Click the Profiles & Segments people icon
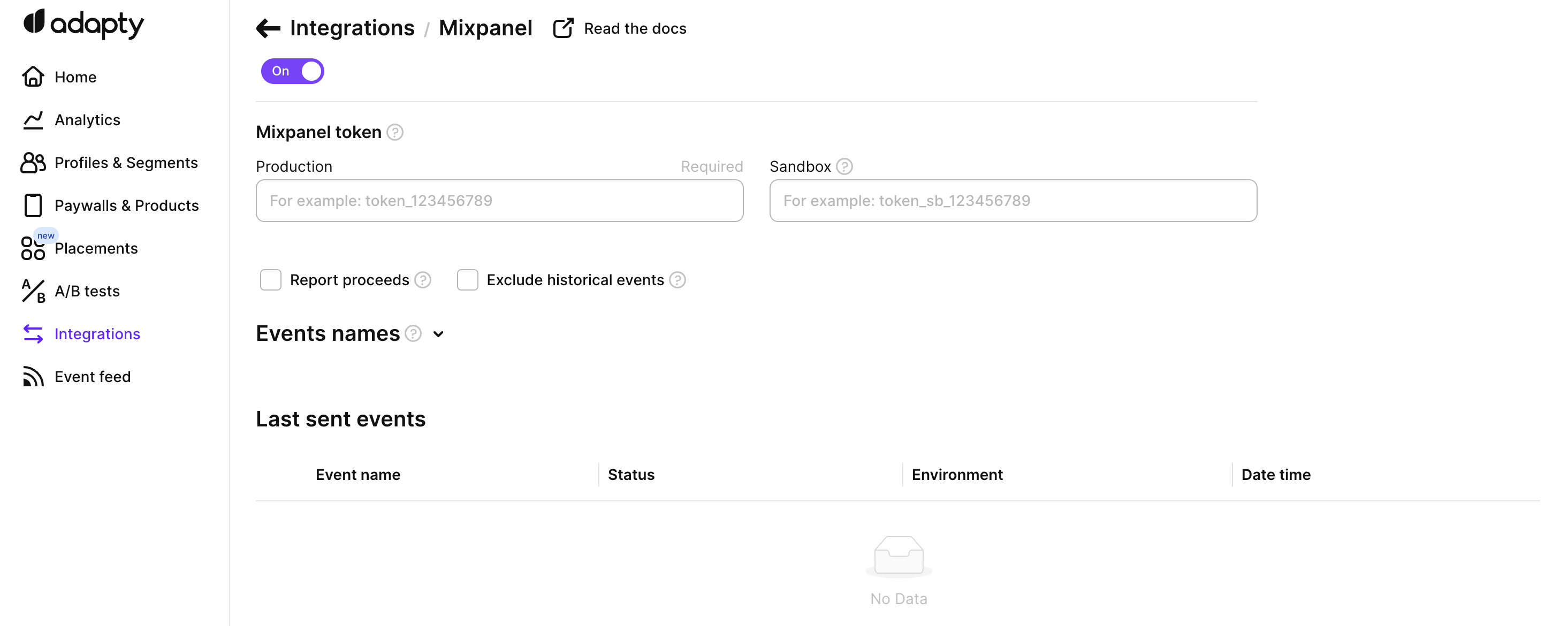Image resolution: width=1568 pixels, height=626 pixels. click(33, 163)
